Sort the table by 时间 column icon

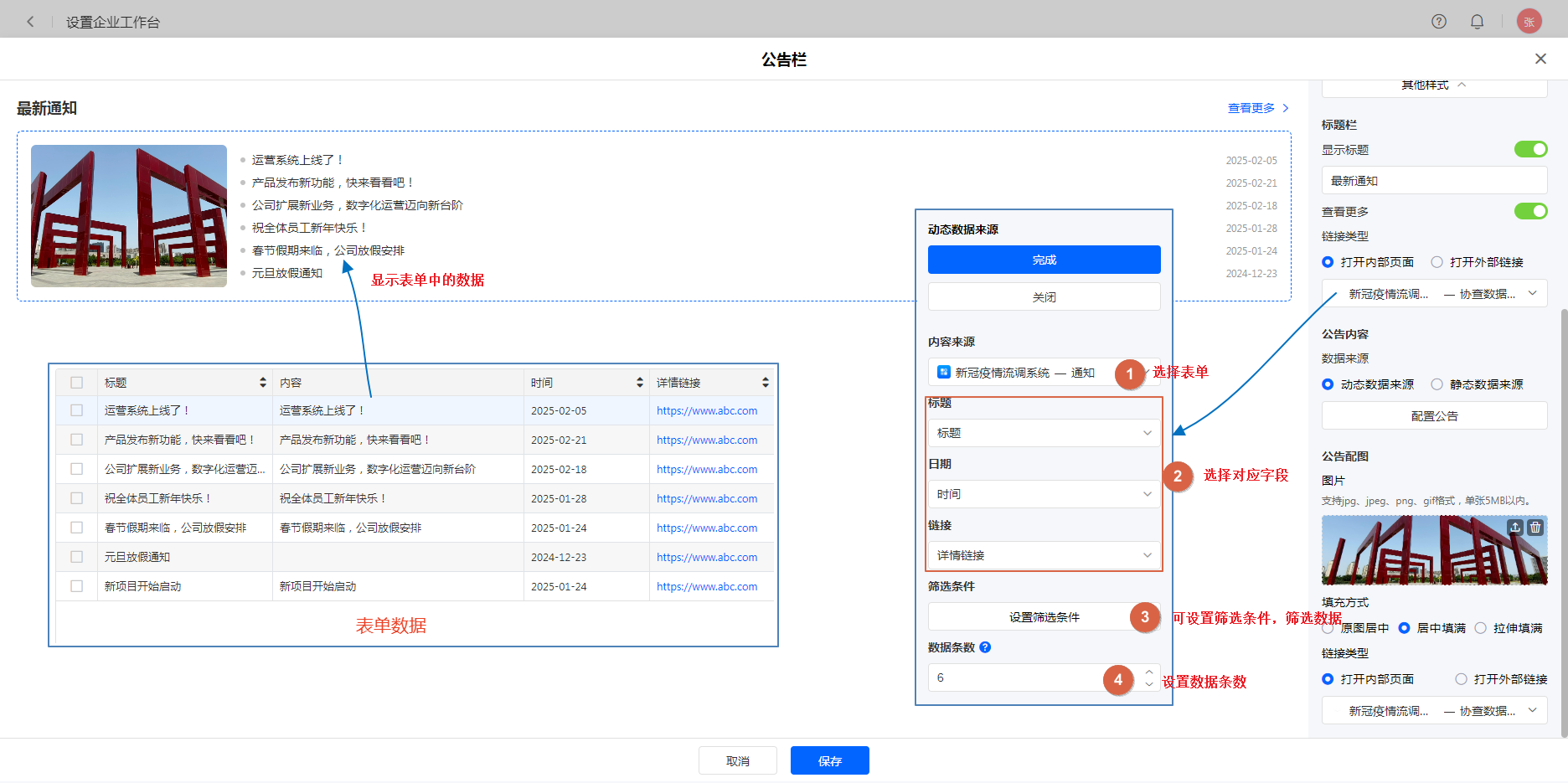640,383
